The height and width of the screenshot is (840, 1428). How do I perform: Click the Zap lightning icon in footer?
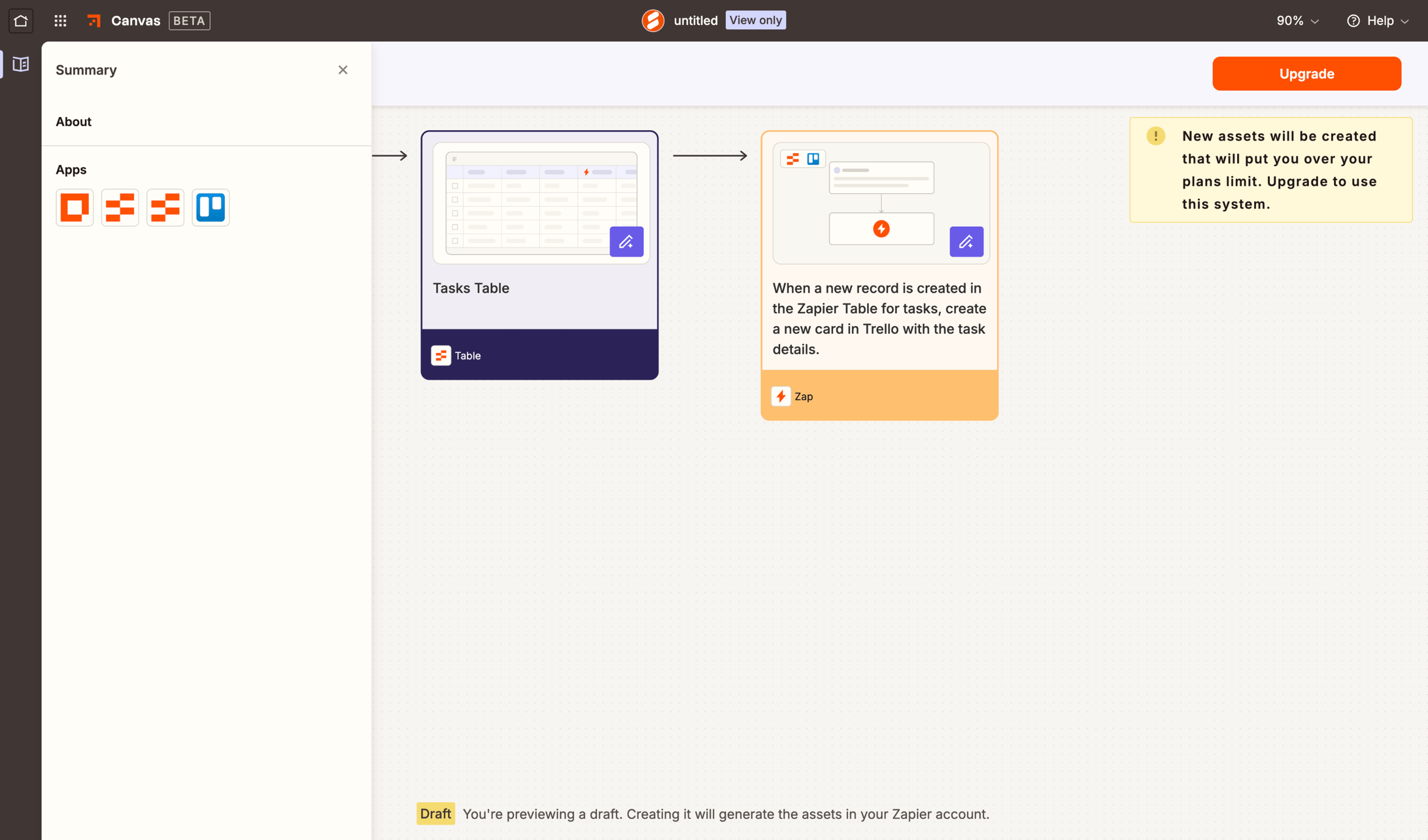pyautogui.click(x=781, y=396)
